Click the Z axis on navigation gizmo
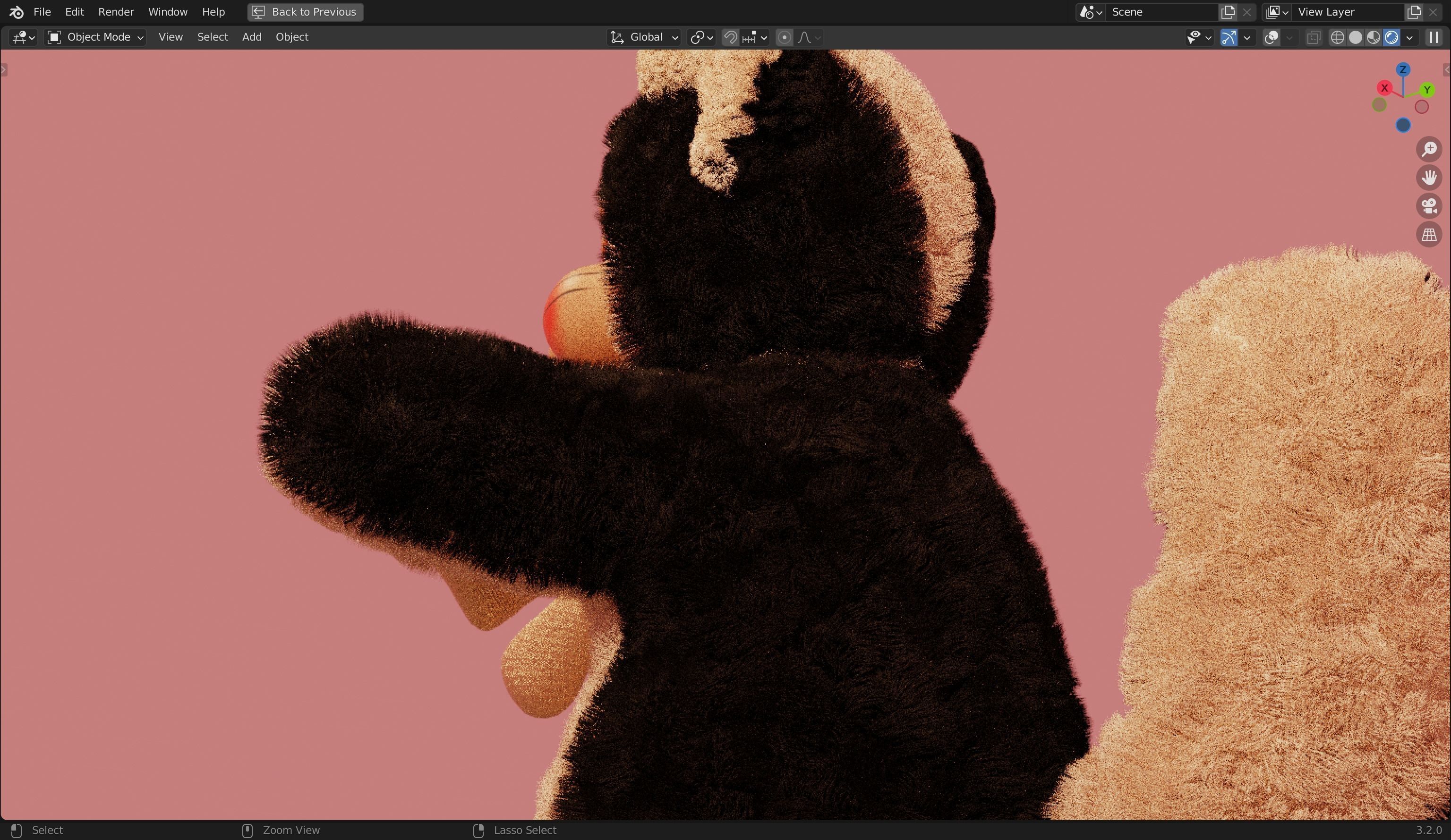1451x840 pixels. (1403, 70)
